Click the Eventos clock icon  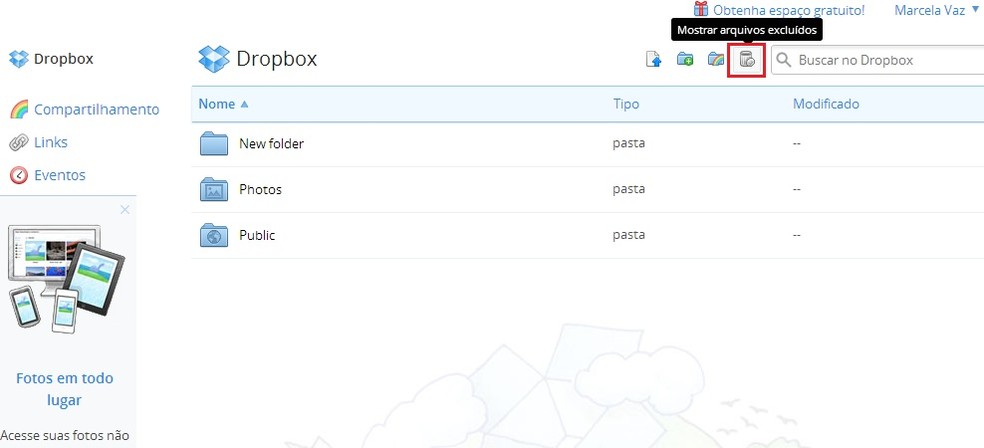[x=19, y=175]
